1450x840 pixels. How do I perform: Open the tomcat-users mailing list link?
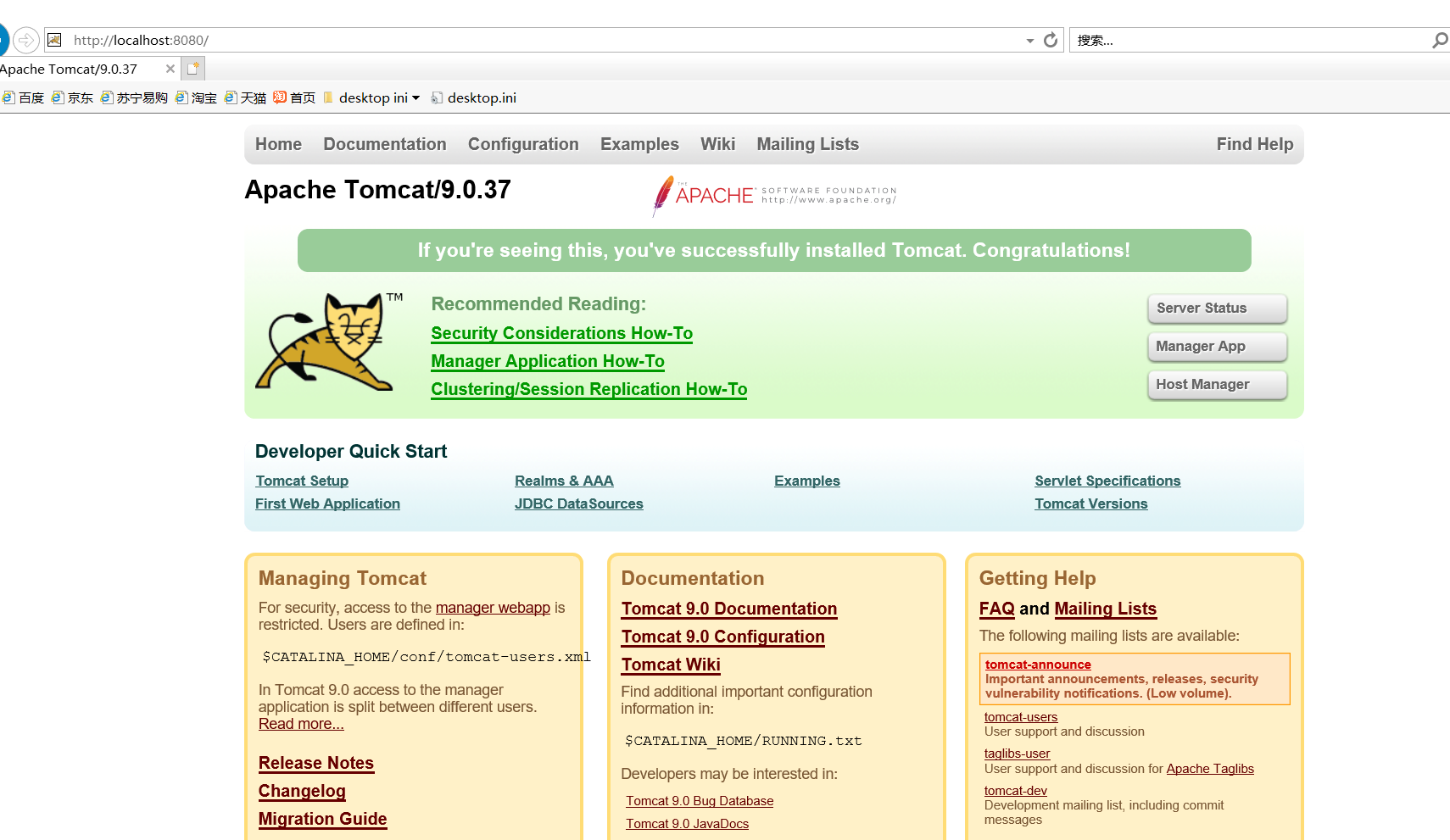point(1021,717)
